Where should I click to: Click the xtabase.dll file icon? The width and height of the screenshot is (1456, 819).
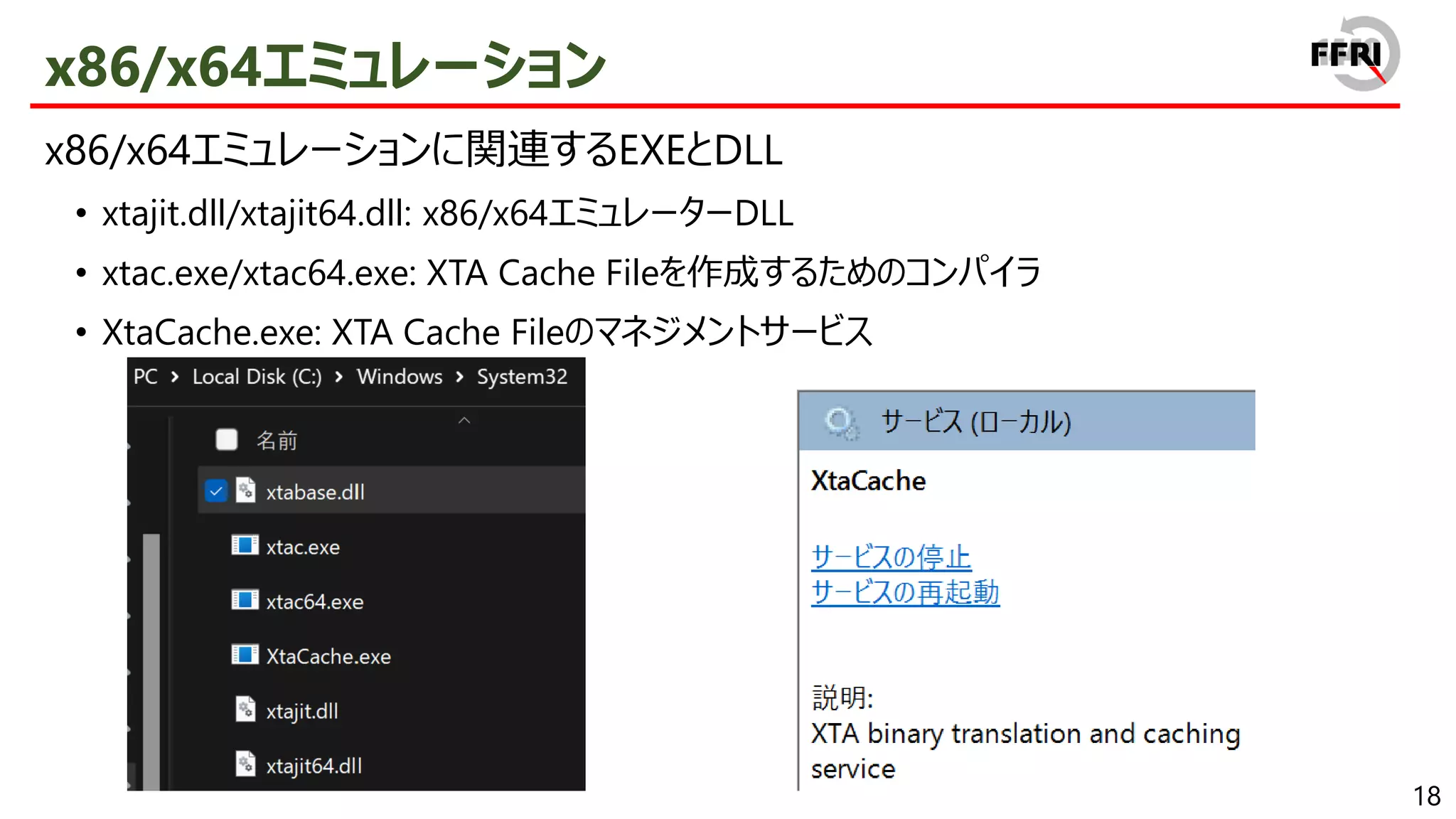[x=245, y=491]
